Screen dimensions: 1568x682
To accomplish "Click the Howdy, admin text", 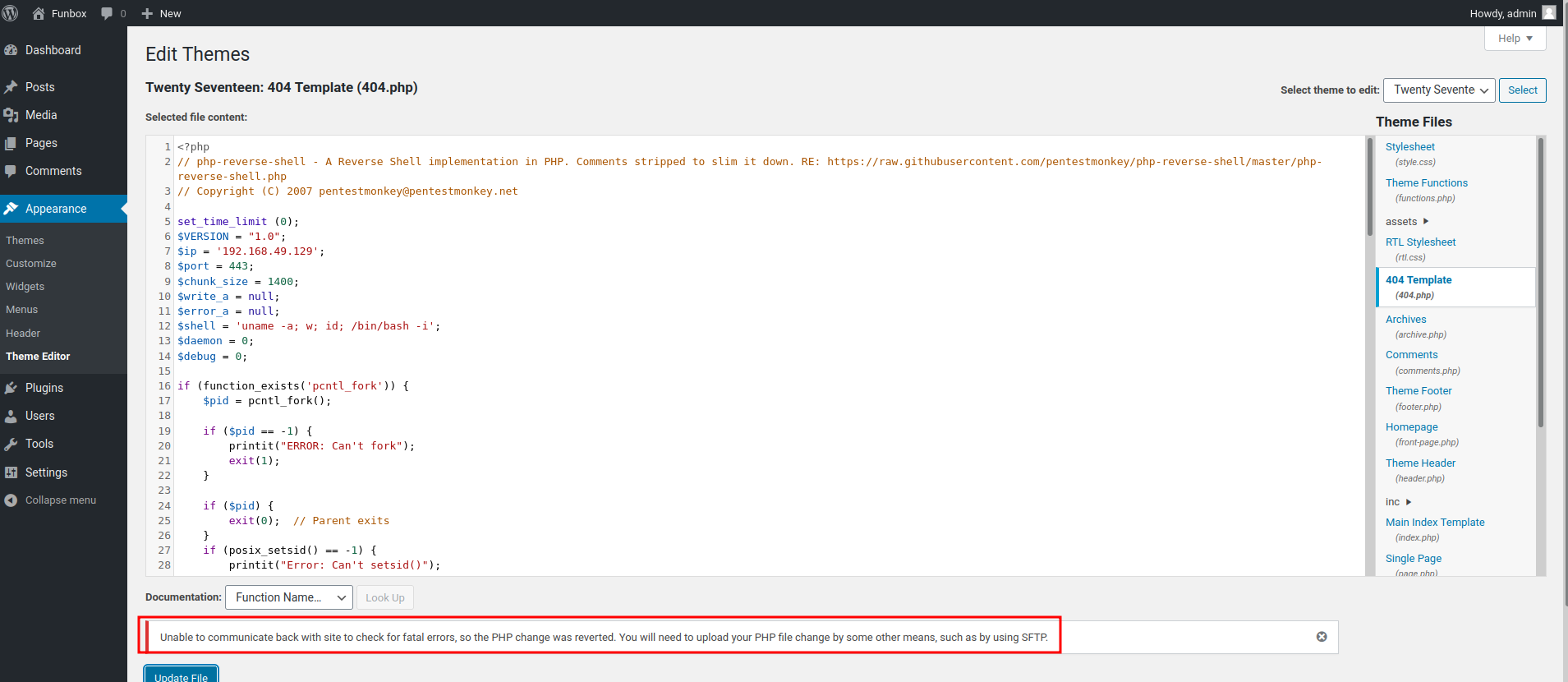I will [x=1503, y=13].
